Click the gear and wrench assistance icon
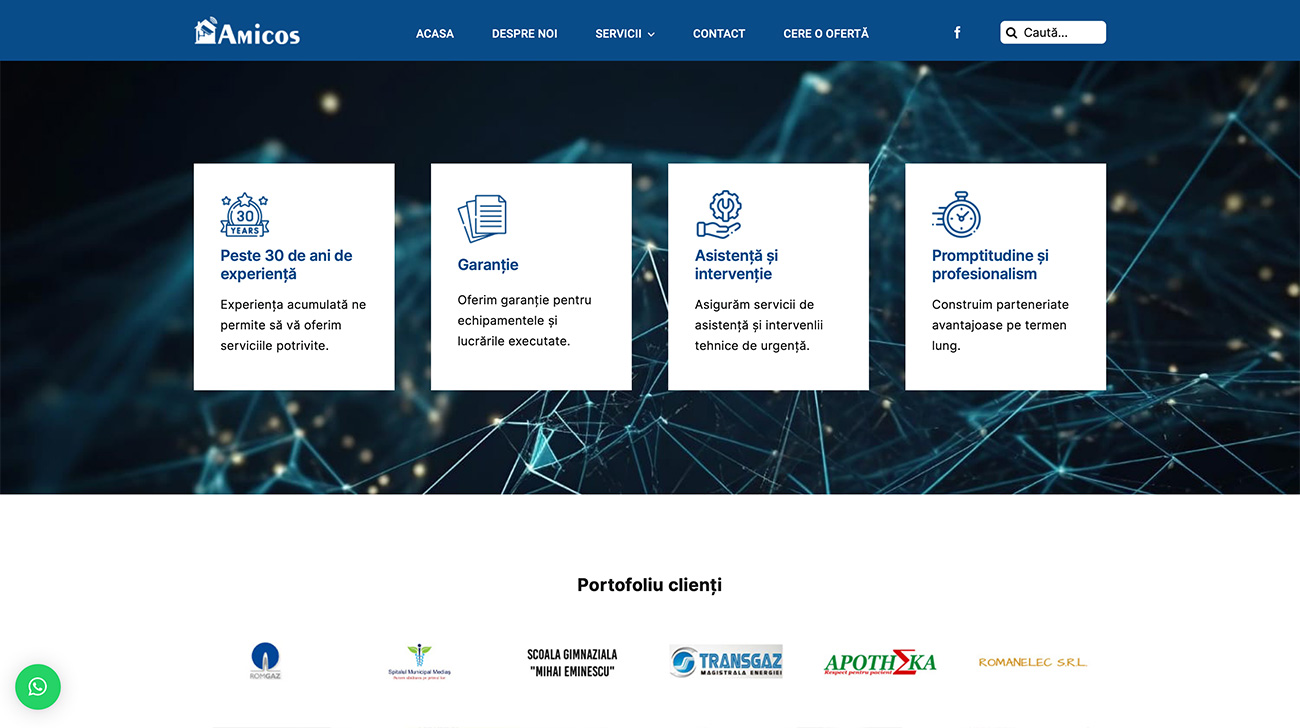Screen dimensions: 1300x728 click(x=719, y=215)
